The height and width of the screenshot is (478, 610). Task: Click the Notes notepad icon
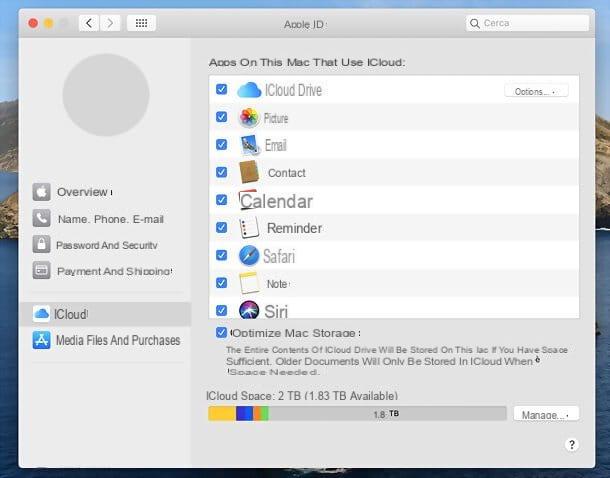pyautogui.click(x=249, y=283)
